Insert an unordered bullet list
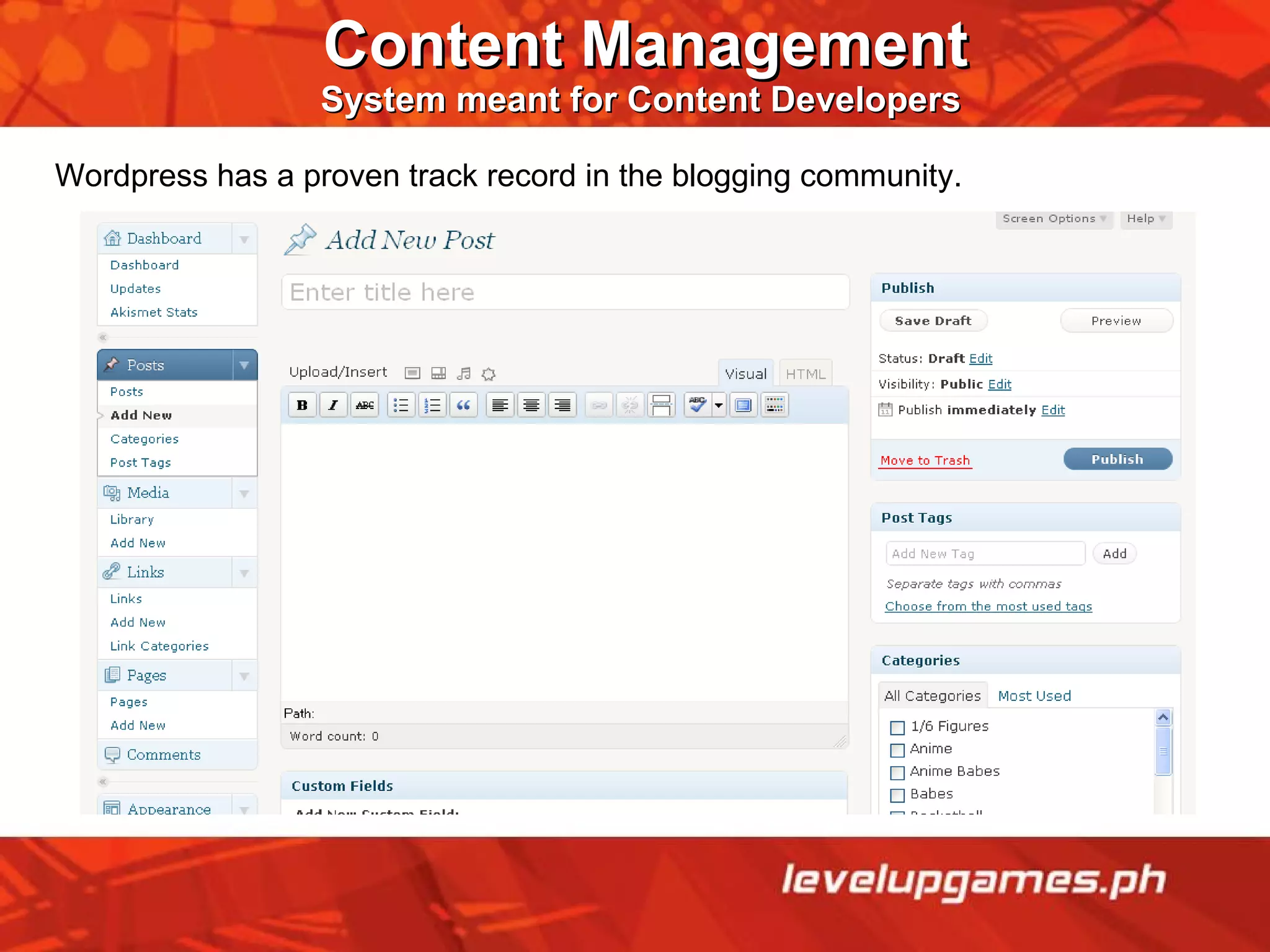Viewport: 1270px width, 952px height. [401, 405]
